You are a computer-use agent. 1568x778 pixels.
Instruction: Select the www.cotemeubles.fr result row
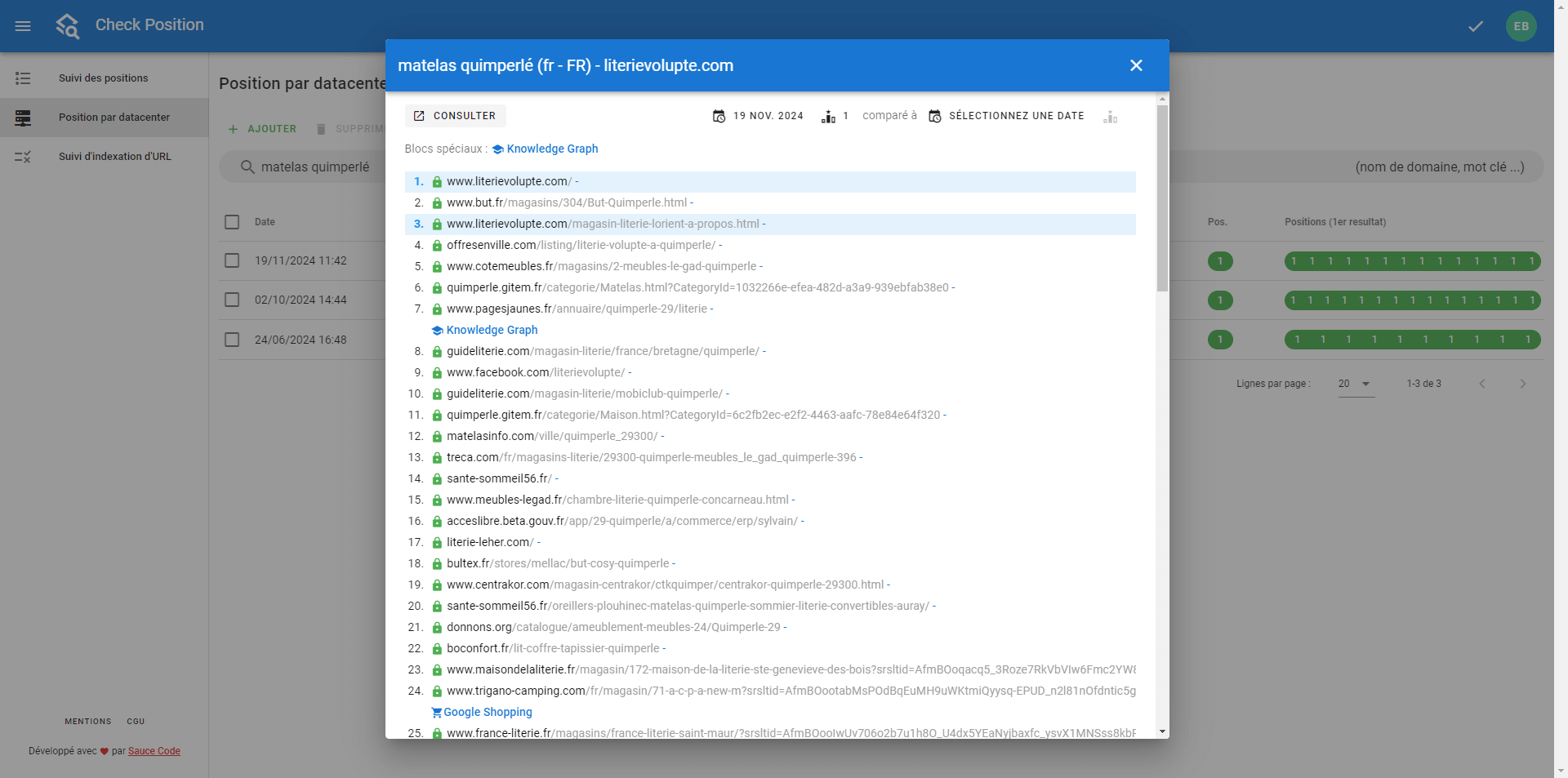(x=770, y=267)
